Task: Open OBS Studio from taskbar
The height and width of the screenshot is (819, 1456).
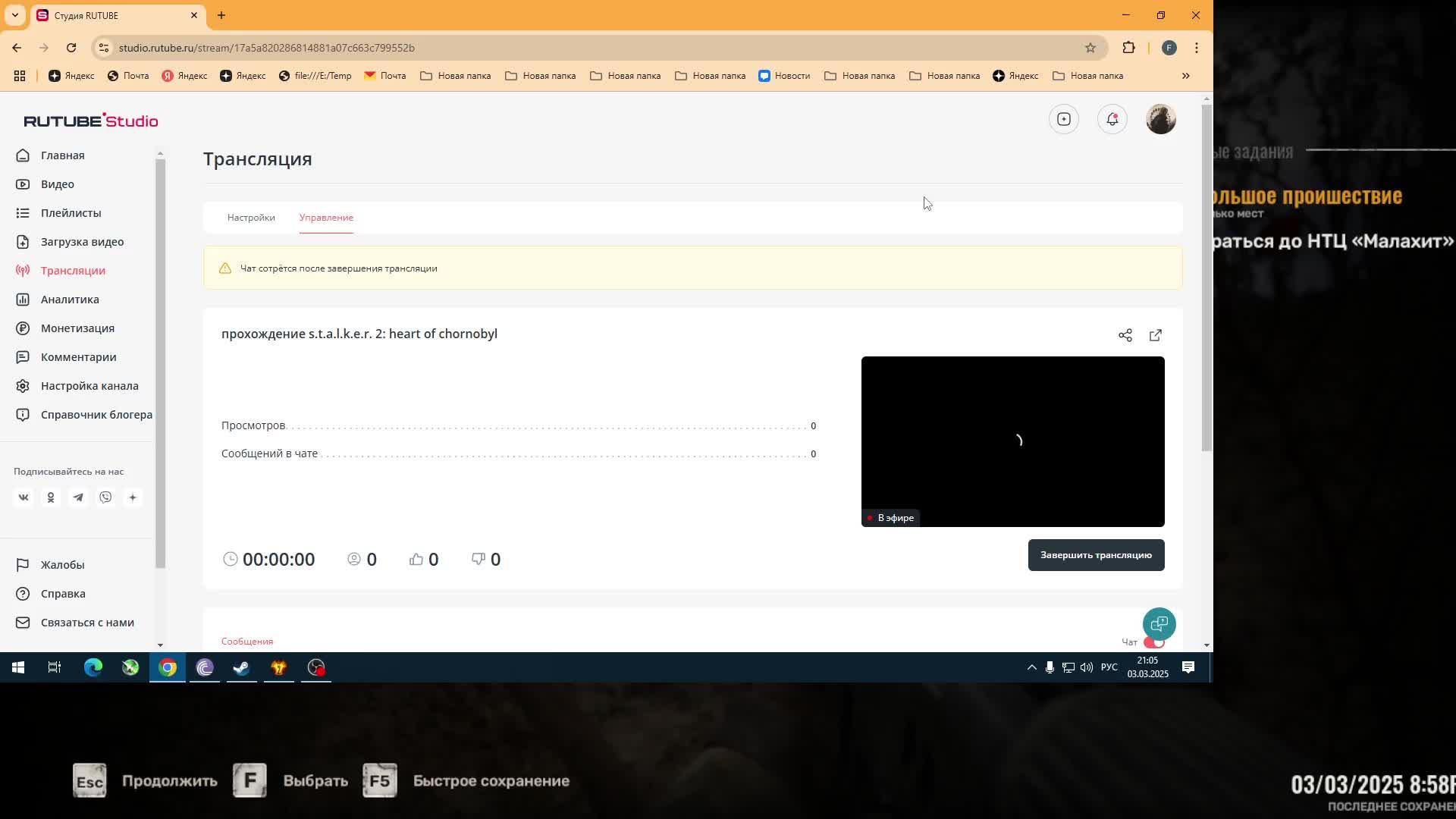Action: point(316,667)
